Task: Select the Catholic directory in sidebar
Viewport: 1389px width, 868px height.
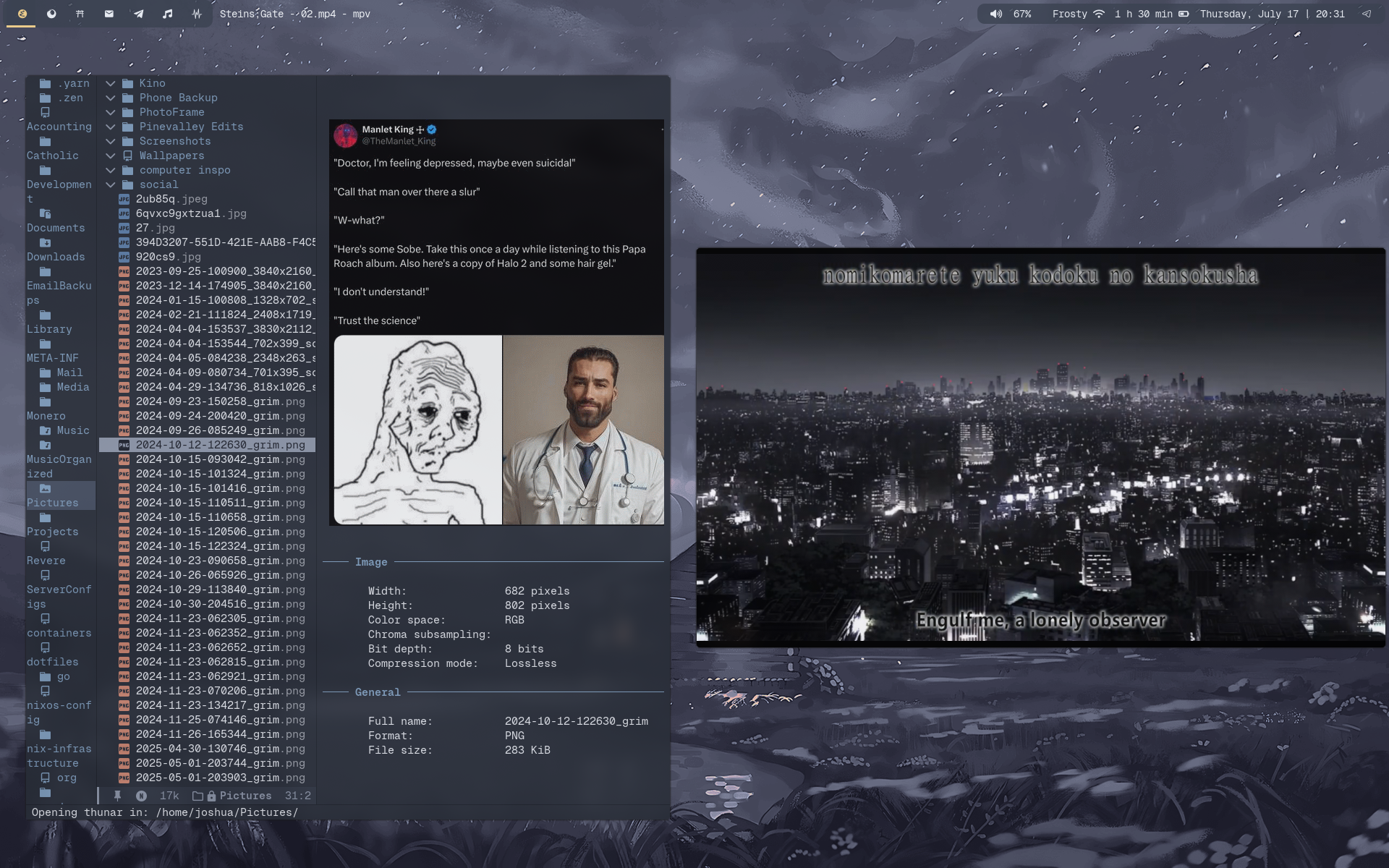Action: pyautogui.click(x=53, y=156)
